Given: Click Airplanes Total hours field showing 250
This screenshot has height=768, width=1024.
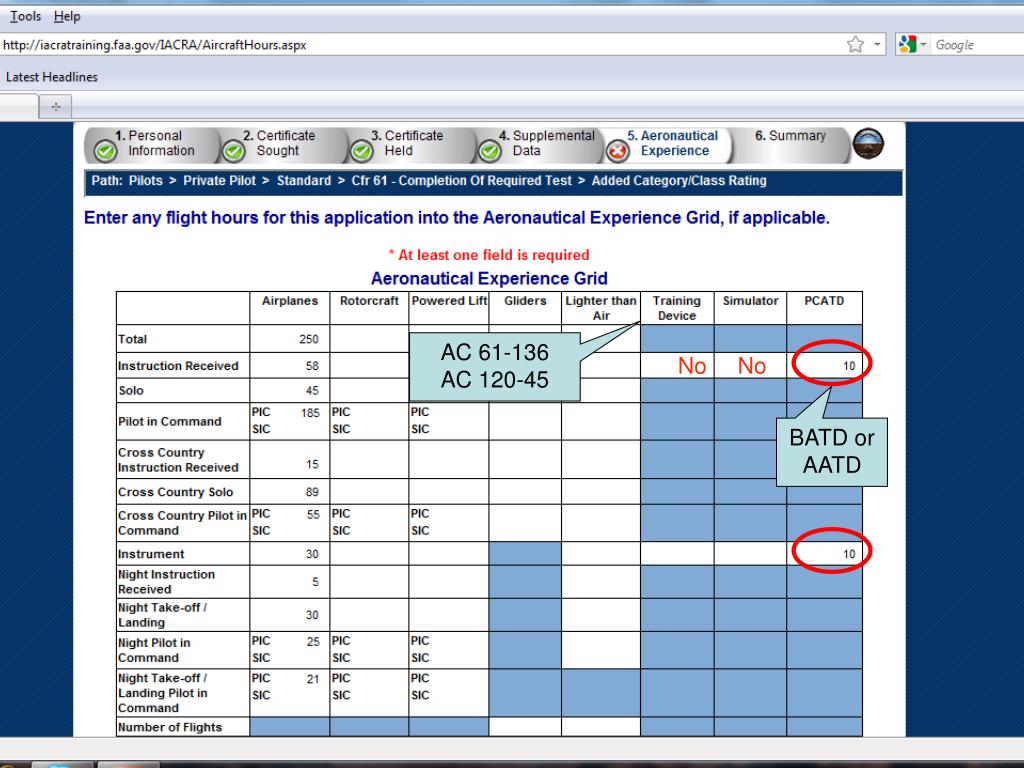Looking at the screenshot, I should [290, 340].
